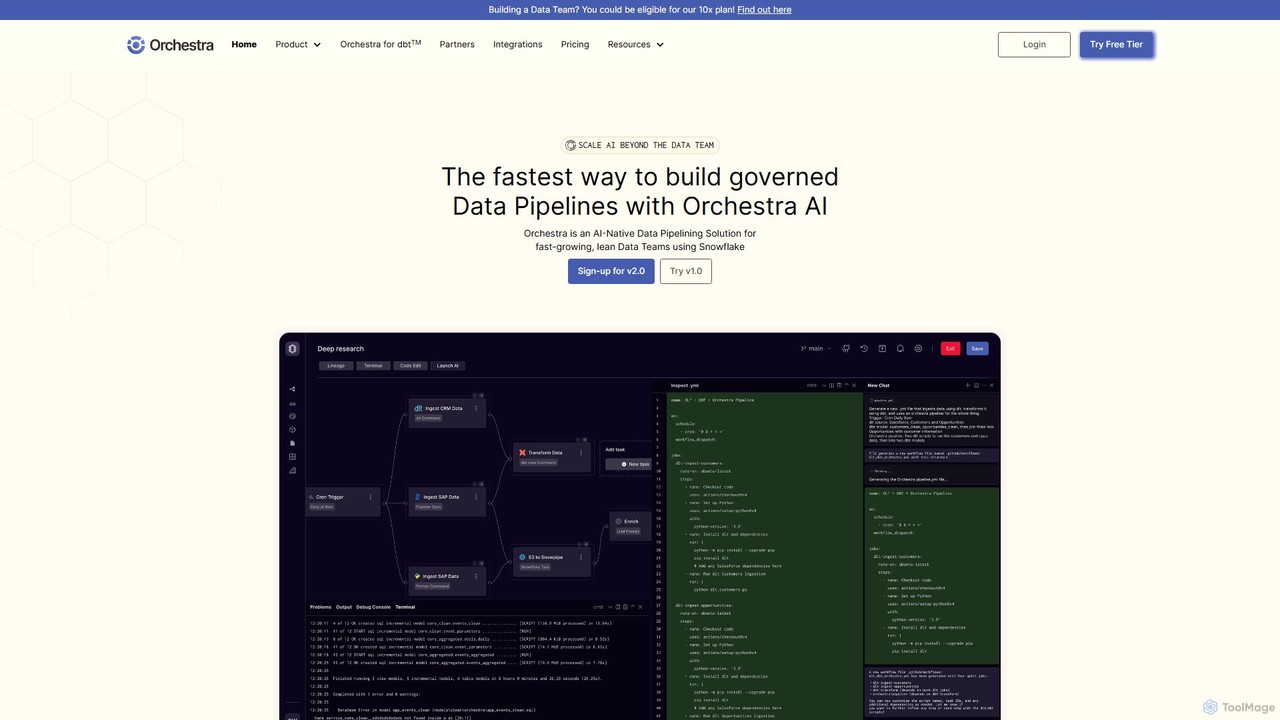1280x720 pixels.
Task: Open the Problems tab in the bottom panel
Action: tap(320, 607)
